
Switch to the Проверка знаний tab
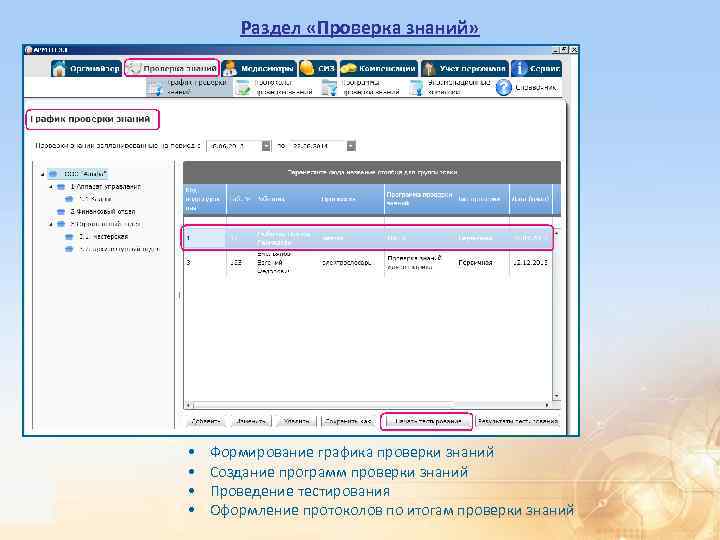[172, 68]
